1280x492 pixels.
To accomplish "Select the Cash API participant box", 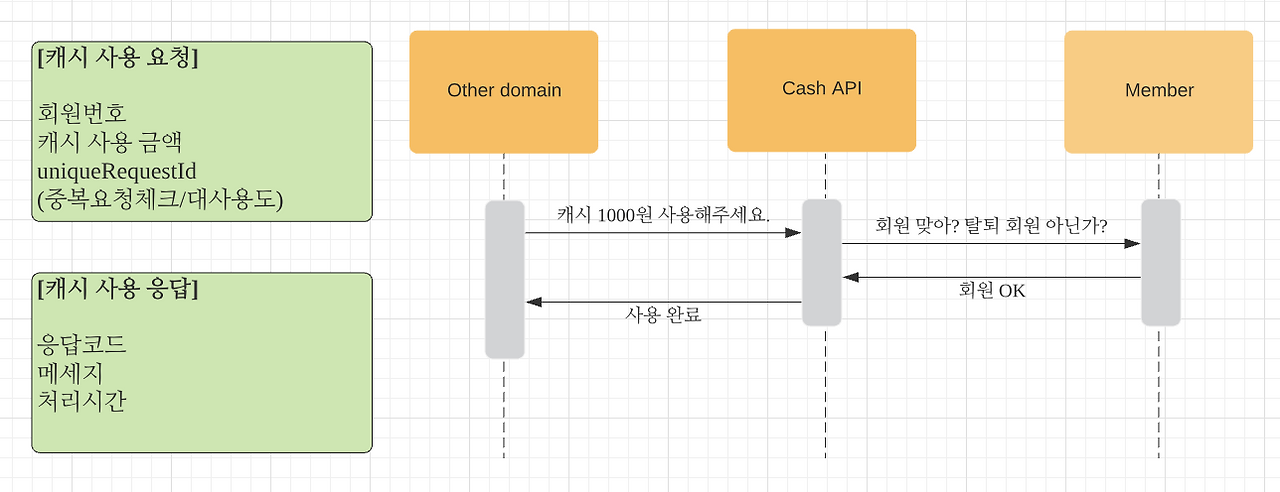I will pyautogui.click(x=822, y=90).
